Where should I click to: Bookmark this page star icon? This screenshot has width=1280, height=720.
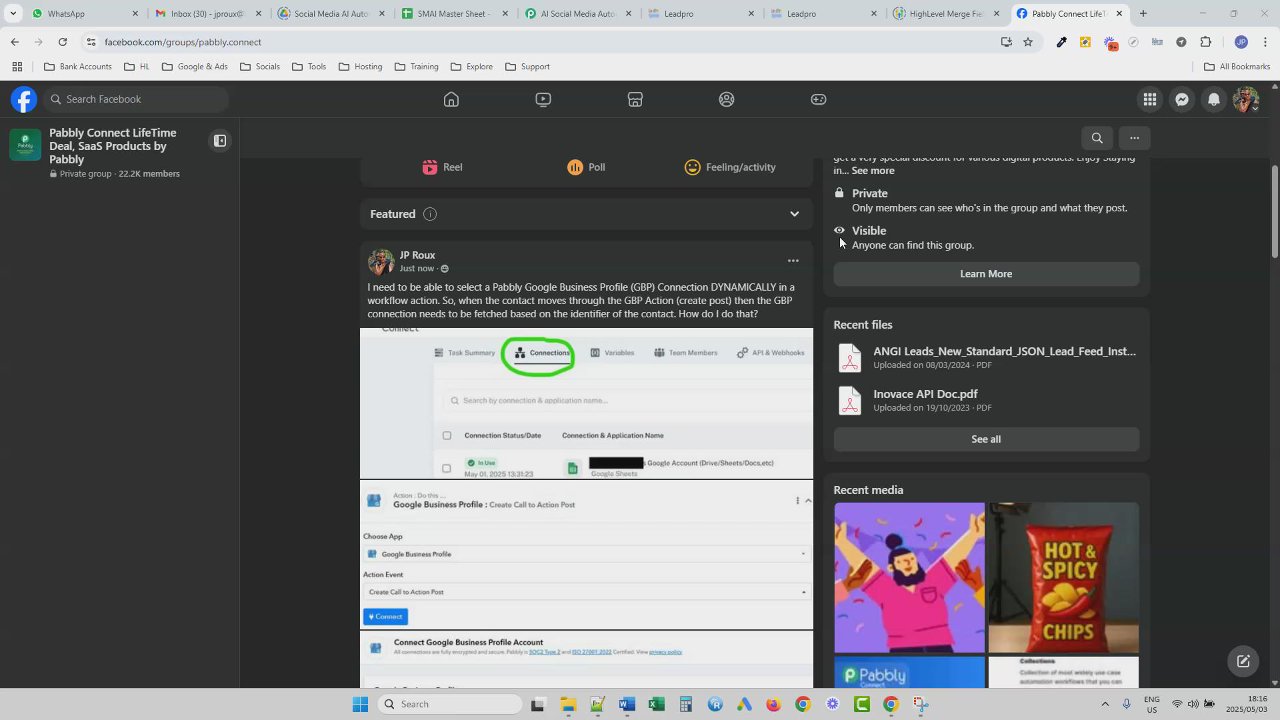coord(1028,42)
